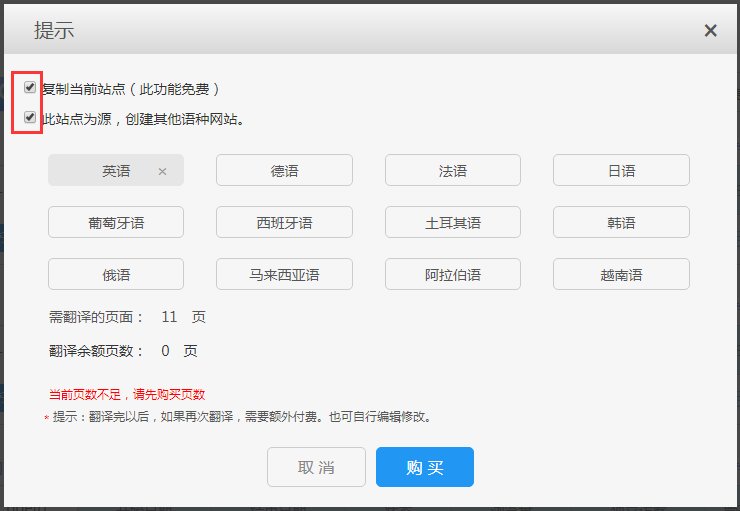740x511 pixels.
Task: Toggle the 复制当前站点 checkbox
Action: 30,88
